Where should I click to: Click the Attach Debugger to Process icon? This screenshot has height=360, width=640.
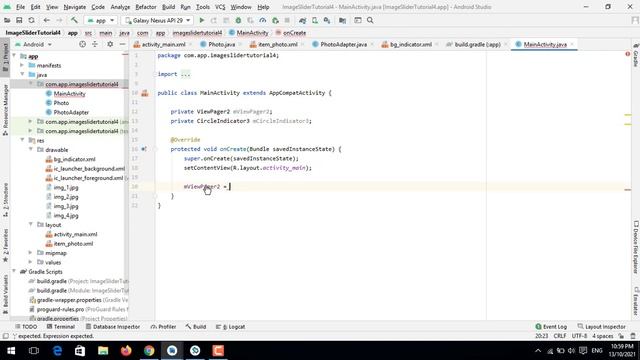[276, 20]
